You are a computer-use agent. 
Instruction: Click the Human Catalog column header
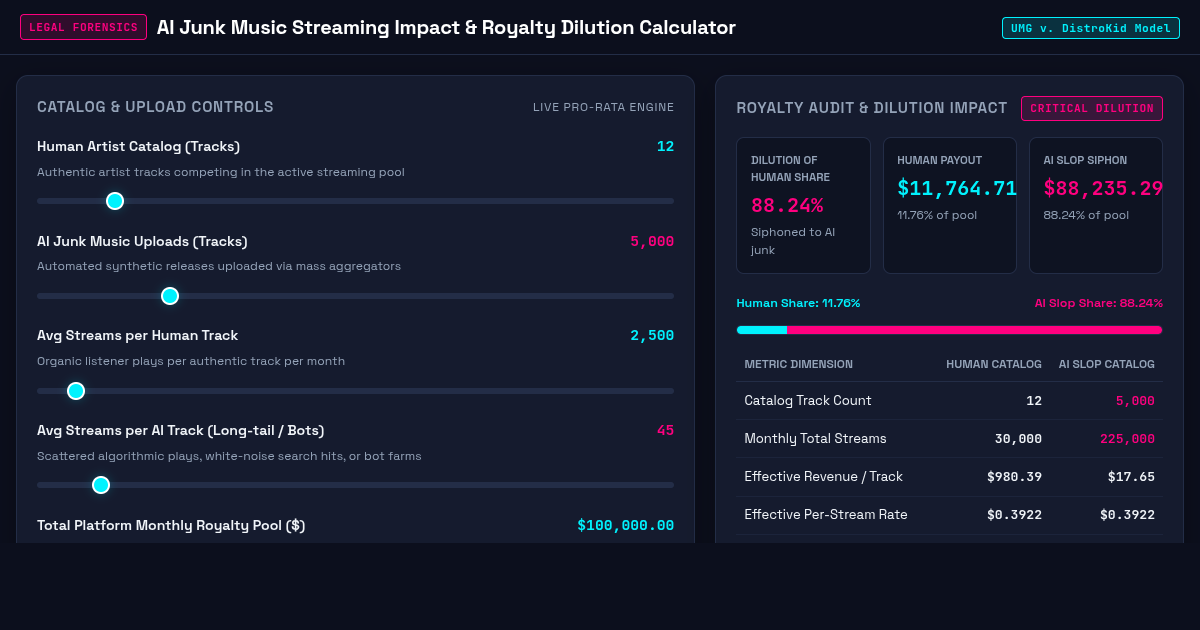click(994, 364)
